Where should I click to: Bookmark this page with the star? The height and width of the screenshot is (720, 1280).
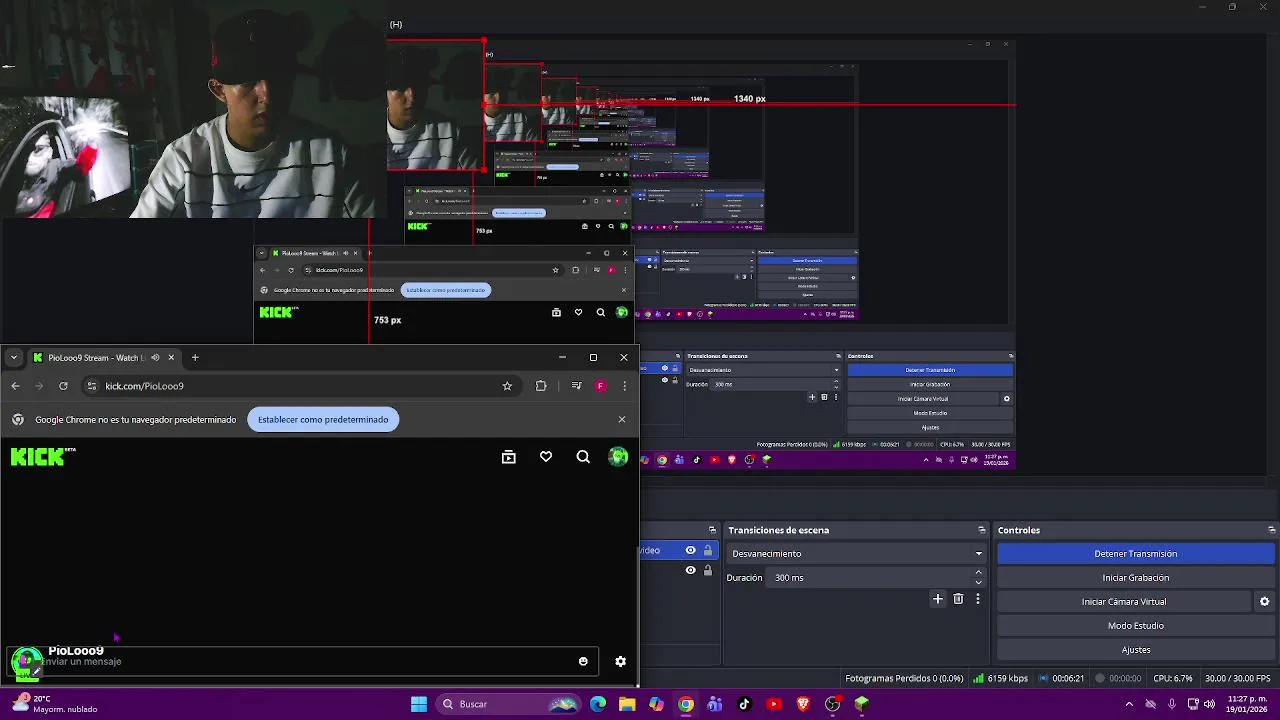point(507,386)
